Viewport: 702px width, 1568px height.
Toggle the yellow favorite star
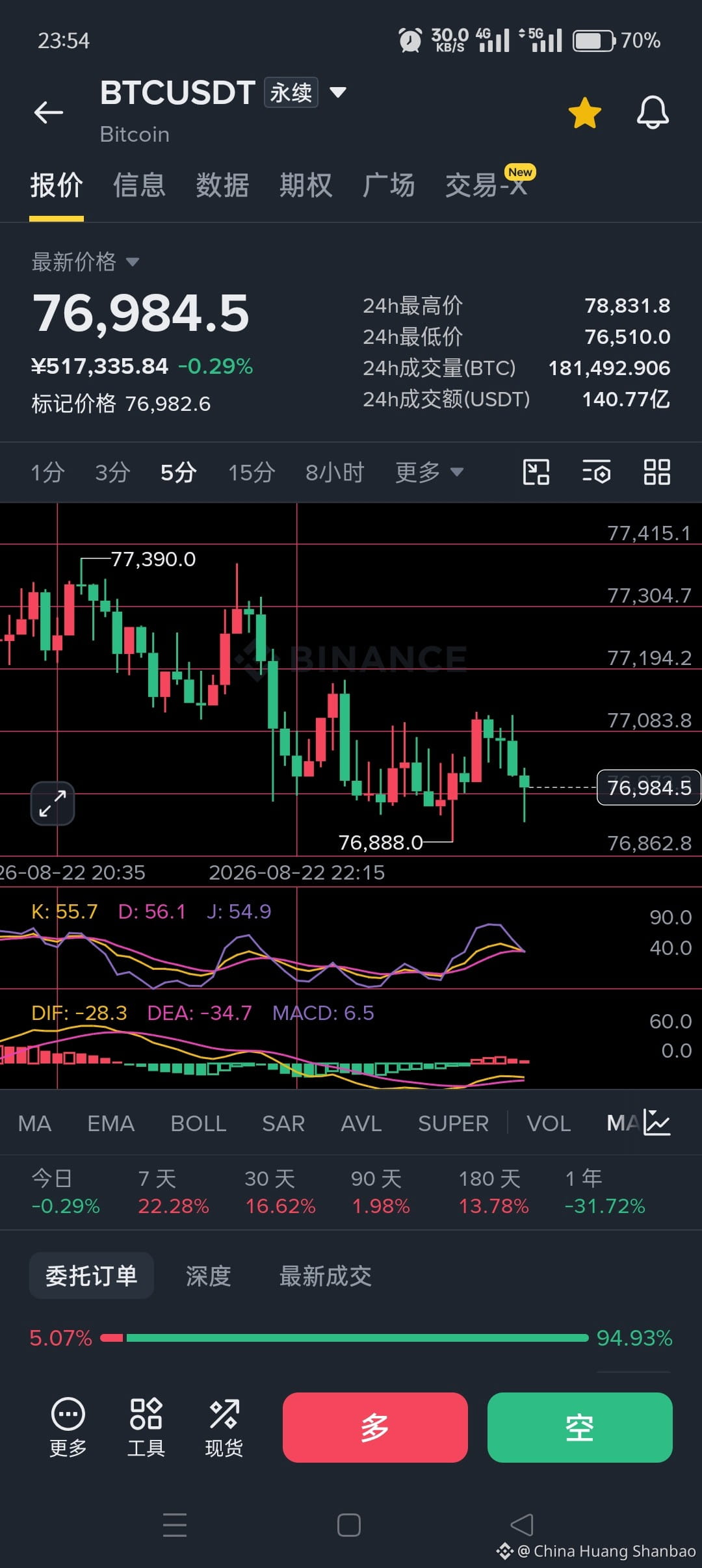(x=585, y=113)
